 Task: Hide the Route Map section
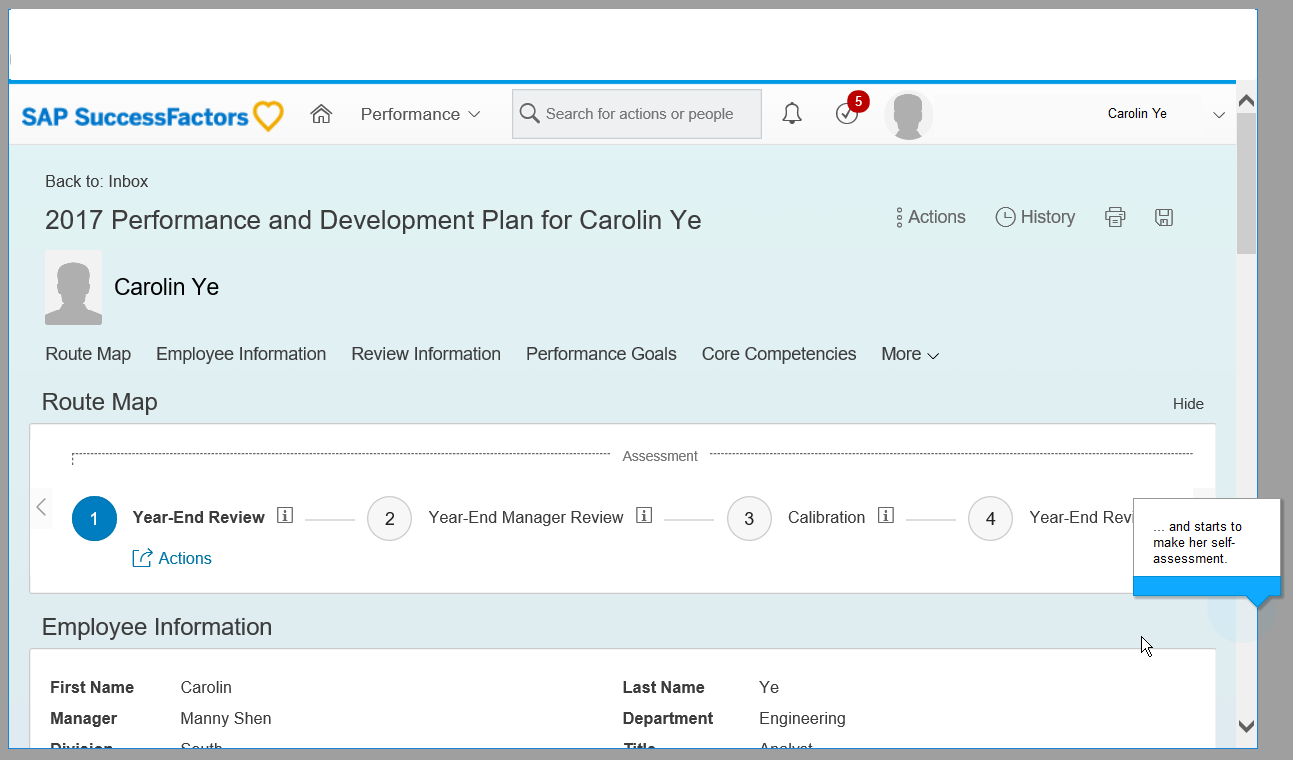pyautogui.click(x=1188, y=404)
